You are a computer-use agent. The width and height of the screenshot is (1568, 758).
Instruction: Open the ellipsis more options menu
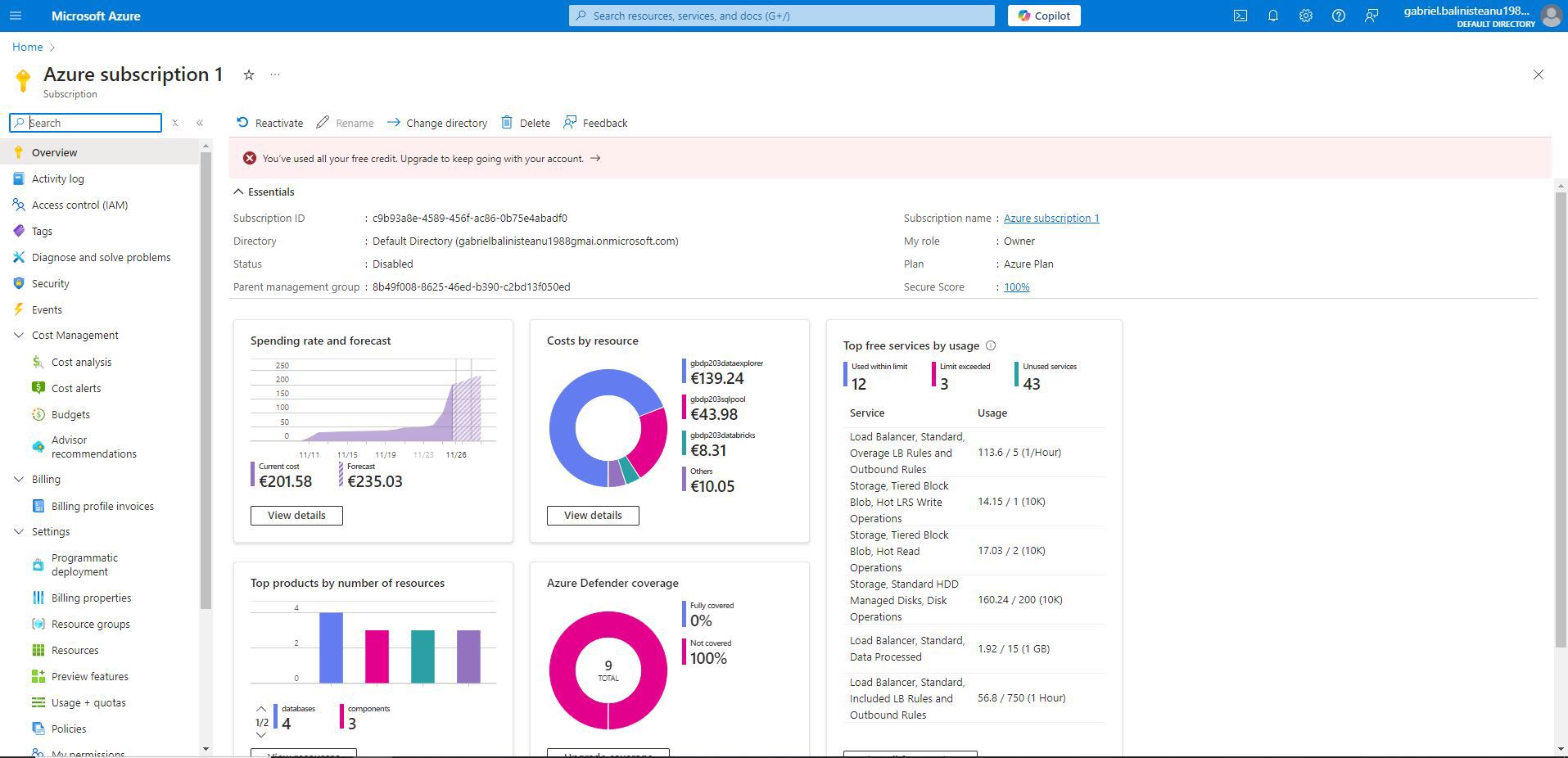click(x=275, y=74)
